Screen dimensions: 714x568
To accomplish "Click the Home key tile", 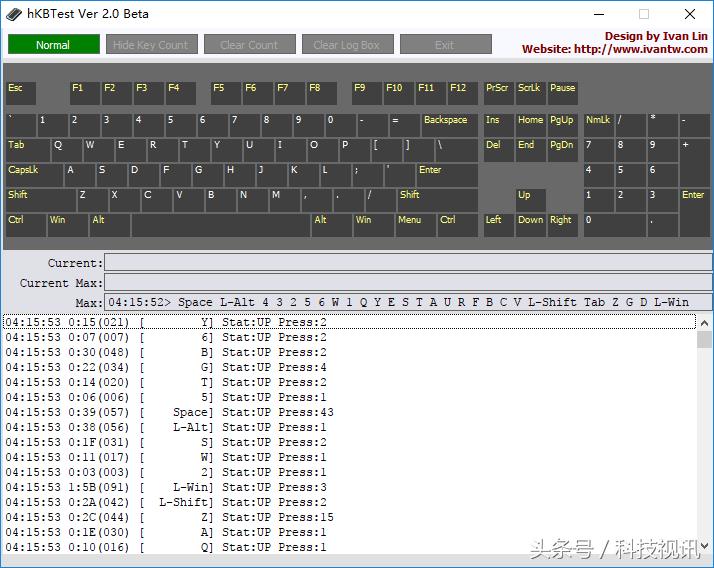I will (530, 125).
